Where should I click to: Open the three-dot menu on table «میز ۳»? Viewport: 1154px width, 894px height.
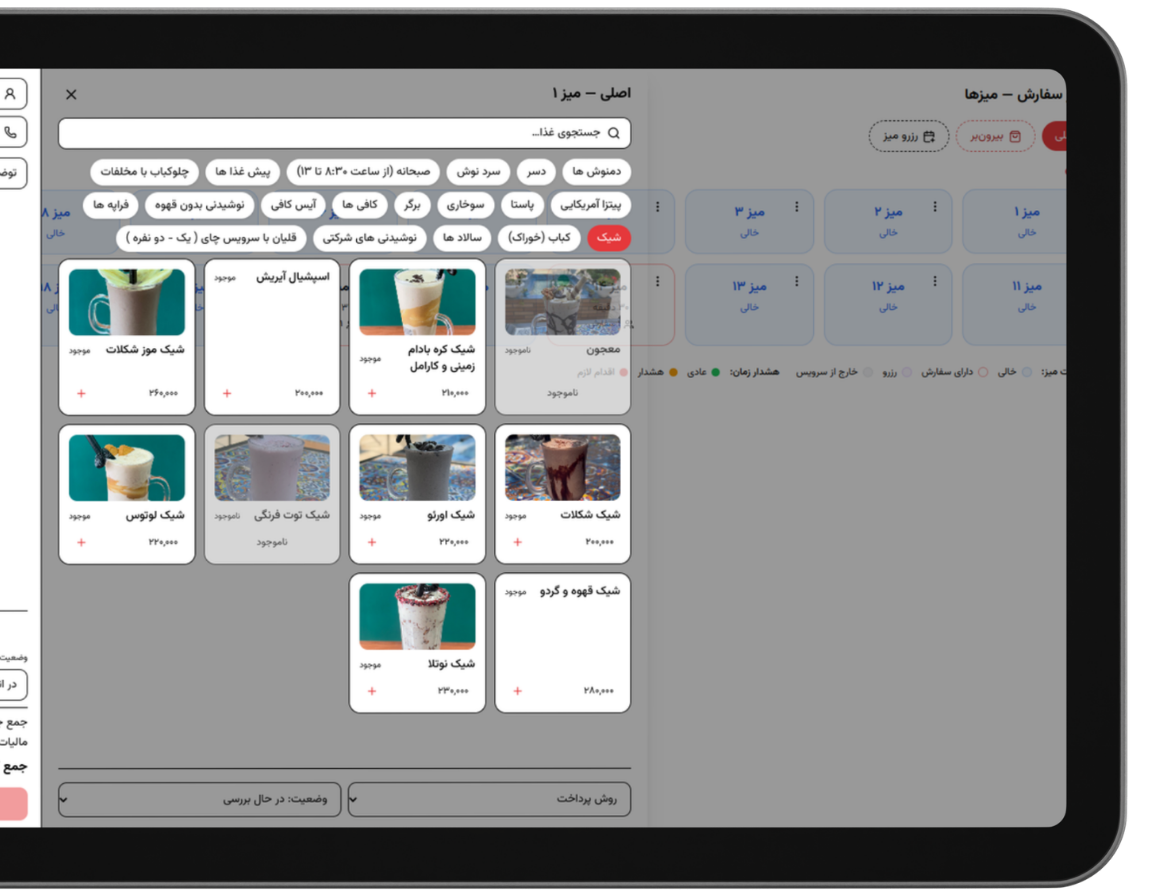click(x=796, y=207)
